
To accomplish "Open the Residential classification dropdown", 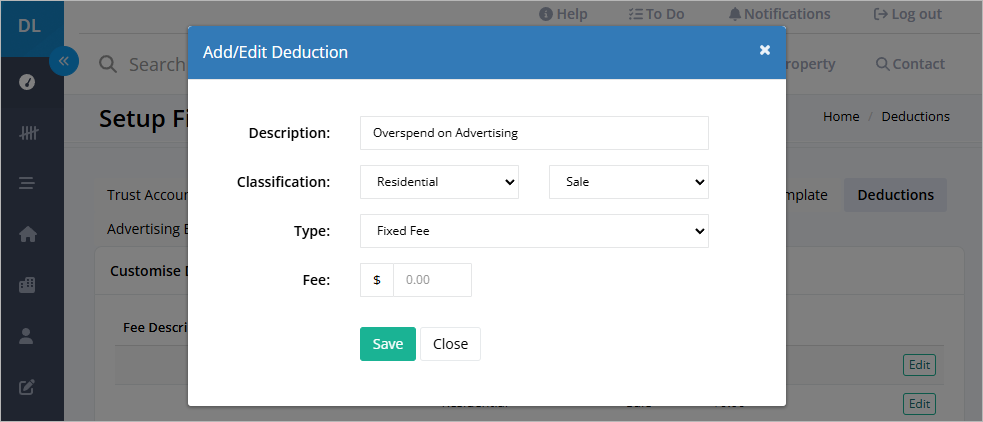I will (439, 182).
